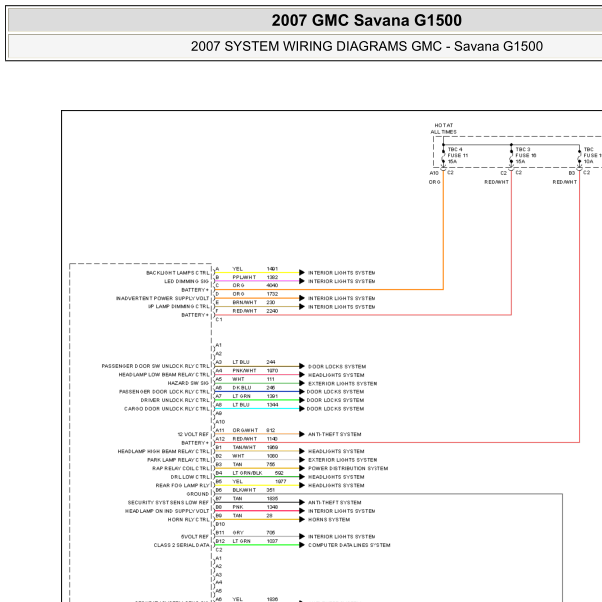Click 'HAZARD SW SIG' label

pyautogui.click(x=188, y=383)
